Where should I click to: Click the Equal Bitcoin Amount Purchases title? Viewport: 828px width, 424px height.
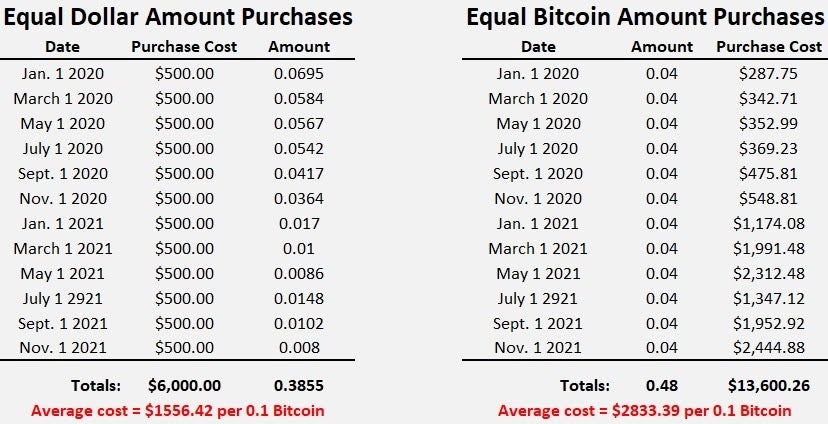pyautogui.click(x=646, y=17)
